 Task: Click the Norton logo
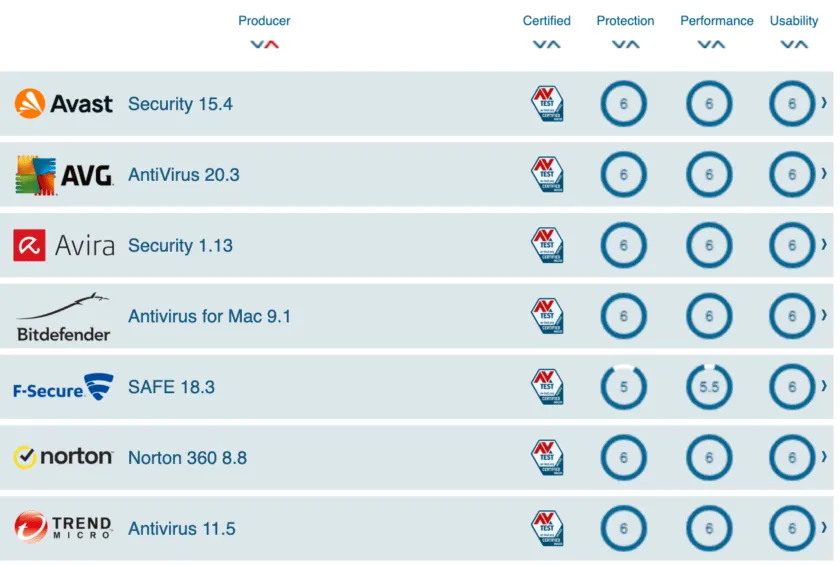point(63,457)
